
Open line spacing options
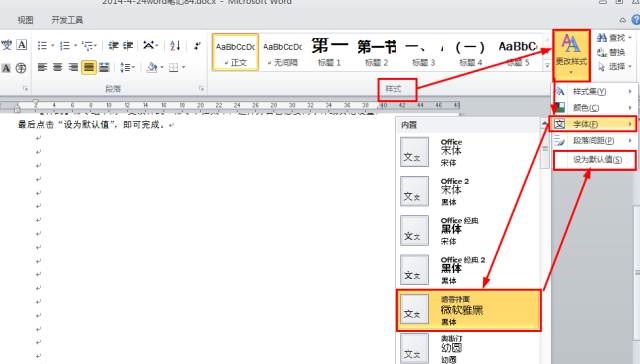pos(127,67)
